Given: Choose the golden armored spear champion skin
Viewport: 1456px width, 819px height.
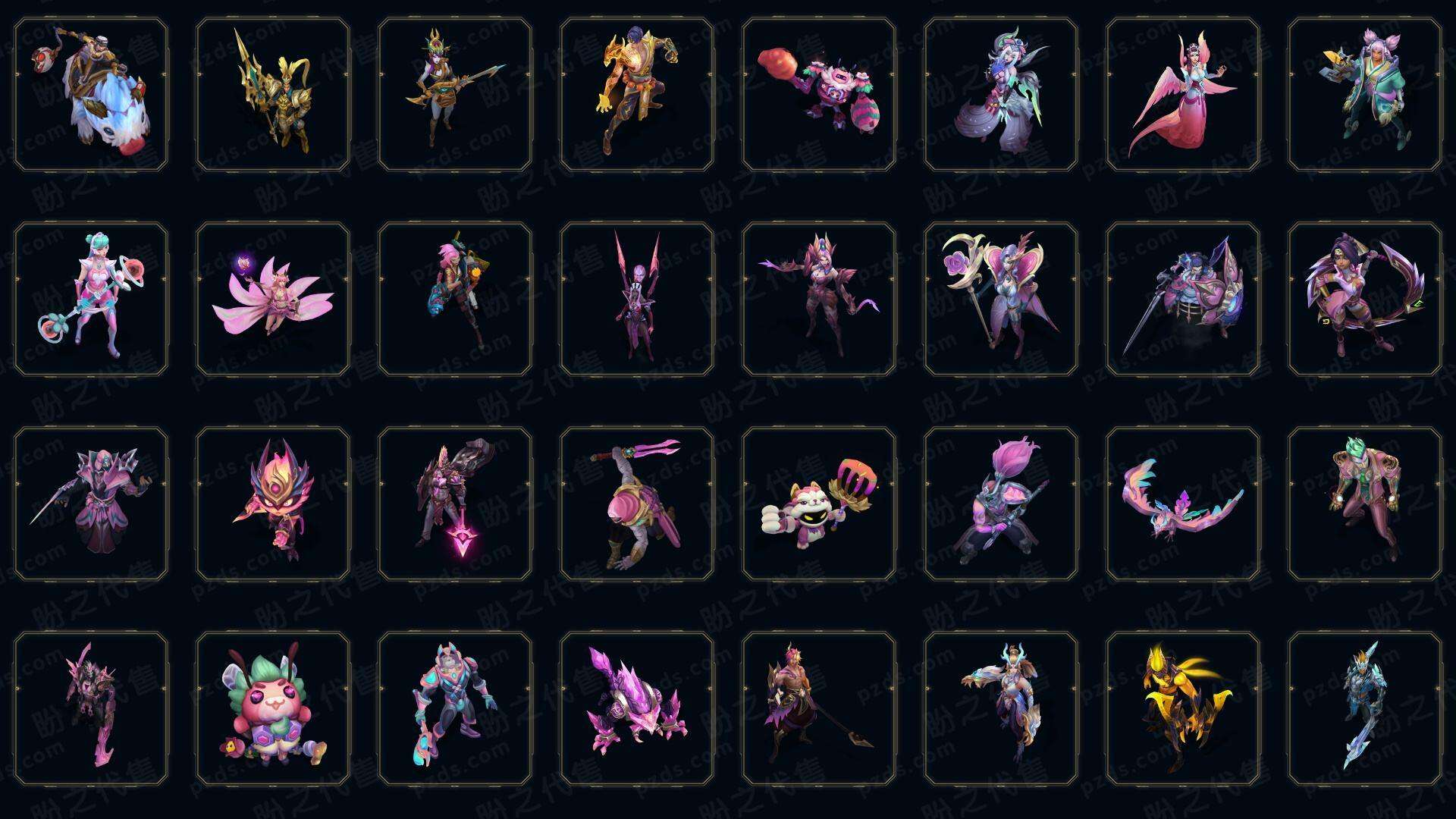Looking at the screenshot, I should coord(273,95).
